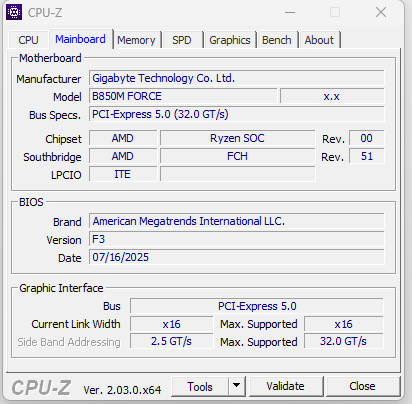
Task: Go to the SPD tab
Action: tap(182, 40)
